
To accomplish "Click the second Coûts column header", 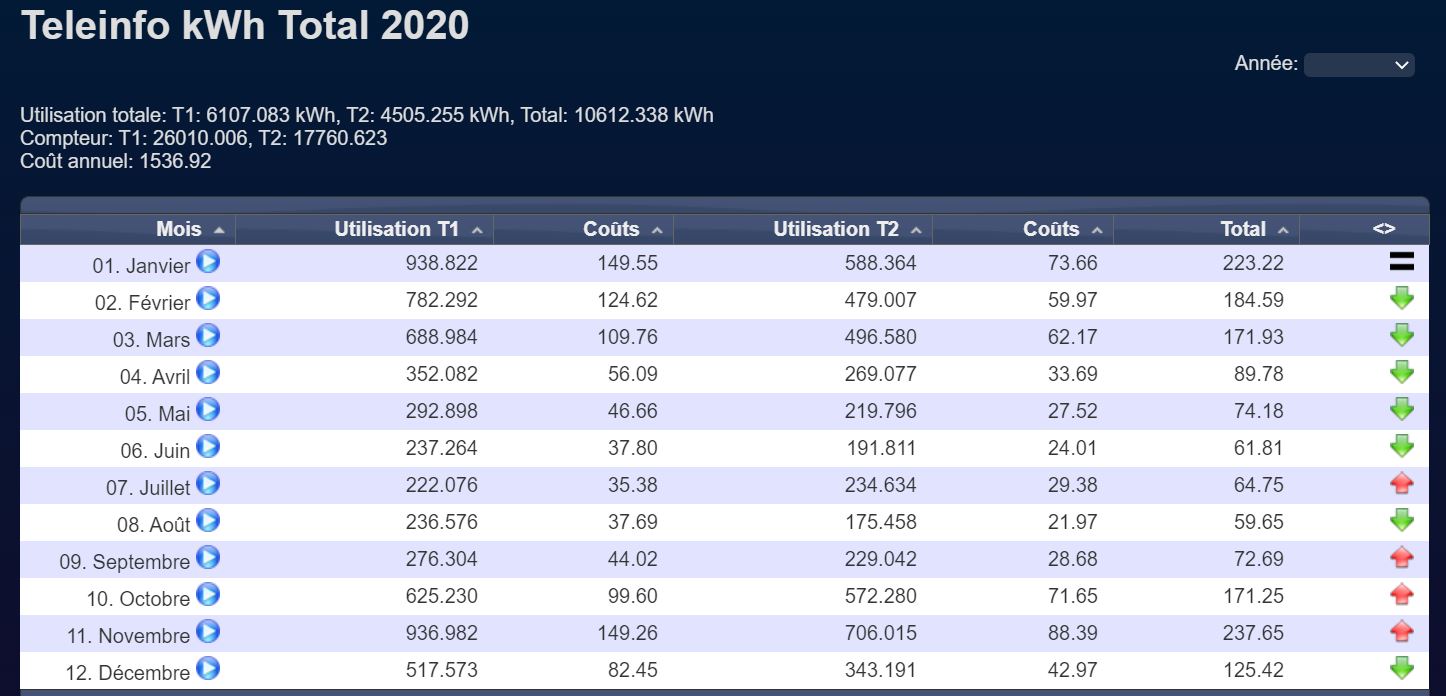I will pyautogui.click(x=1051, y=230).
